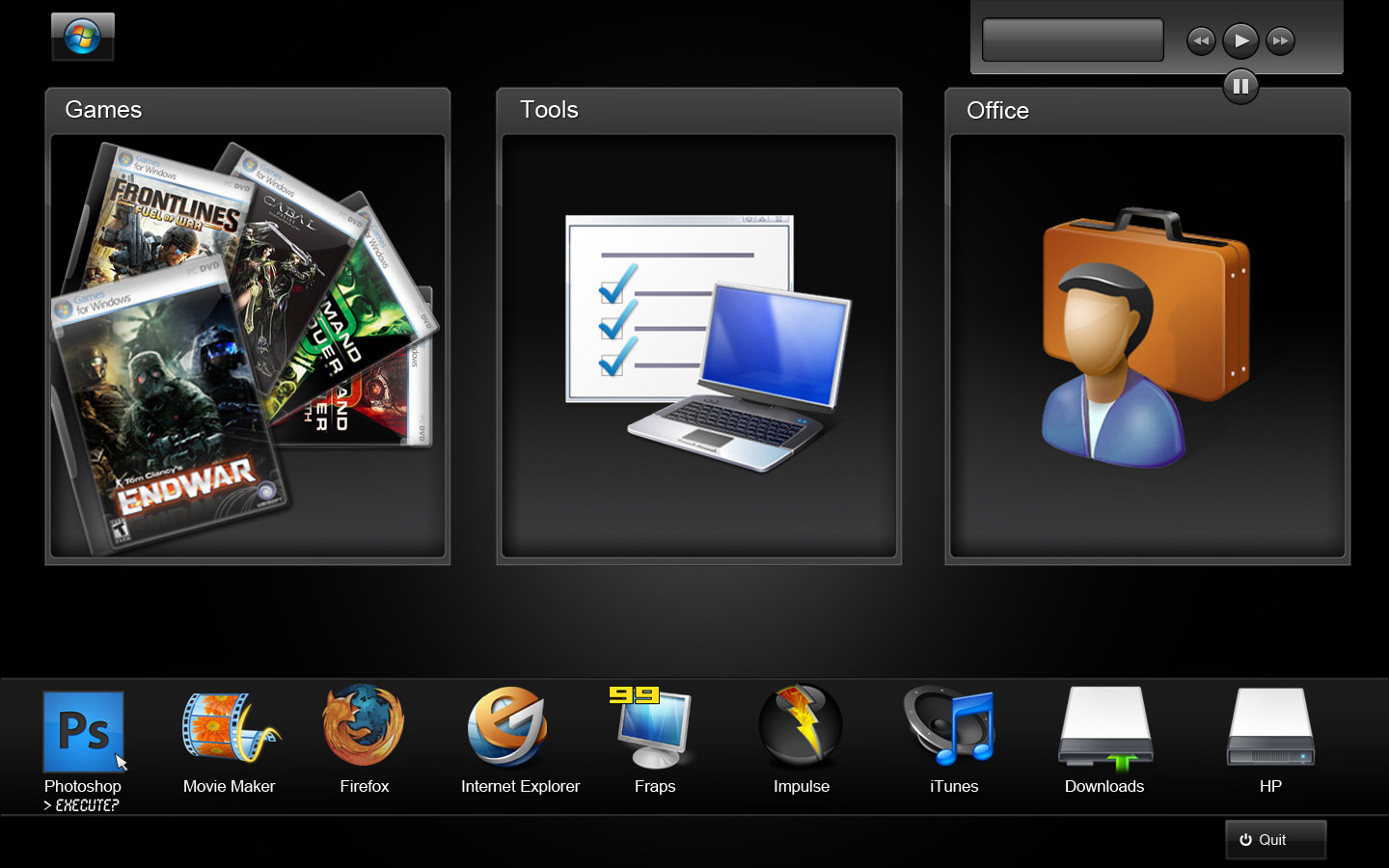
Task: Click the Quit button
Action: coord(1275,840)
